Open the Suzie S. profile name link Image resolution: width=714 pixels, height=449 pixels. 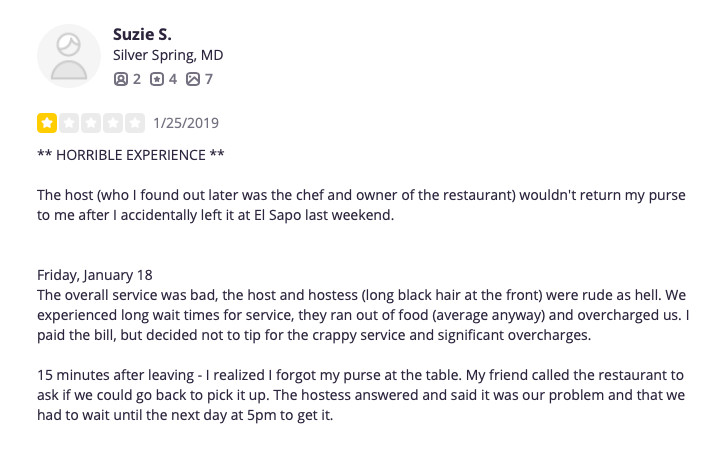144,34
